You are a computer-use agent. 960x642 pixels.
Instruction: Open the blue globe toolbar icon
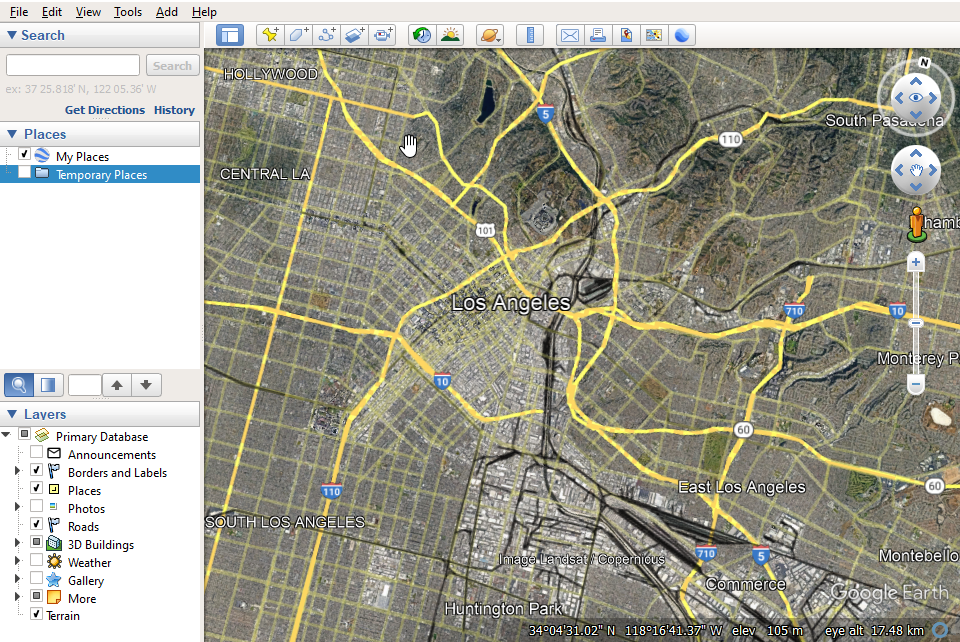682,35
